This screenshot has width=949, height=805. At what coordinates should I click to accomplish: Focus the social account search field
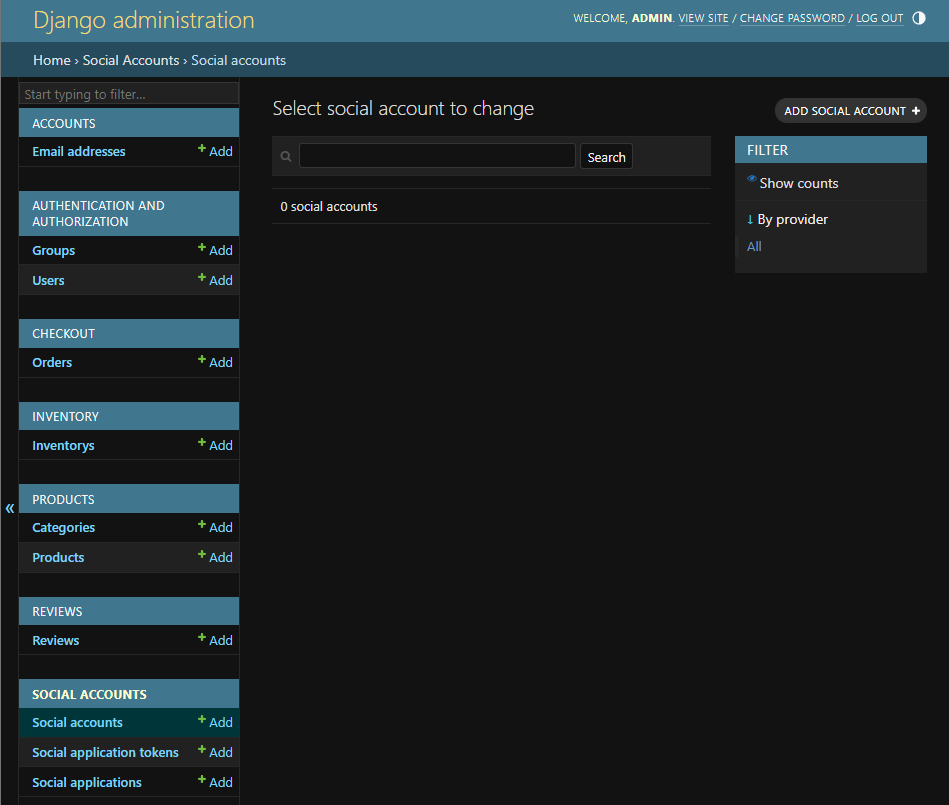(437, 156)
